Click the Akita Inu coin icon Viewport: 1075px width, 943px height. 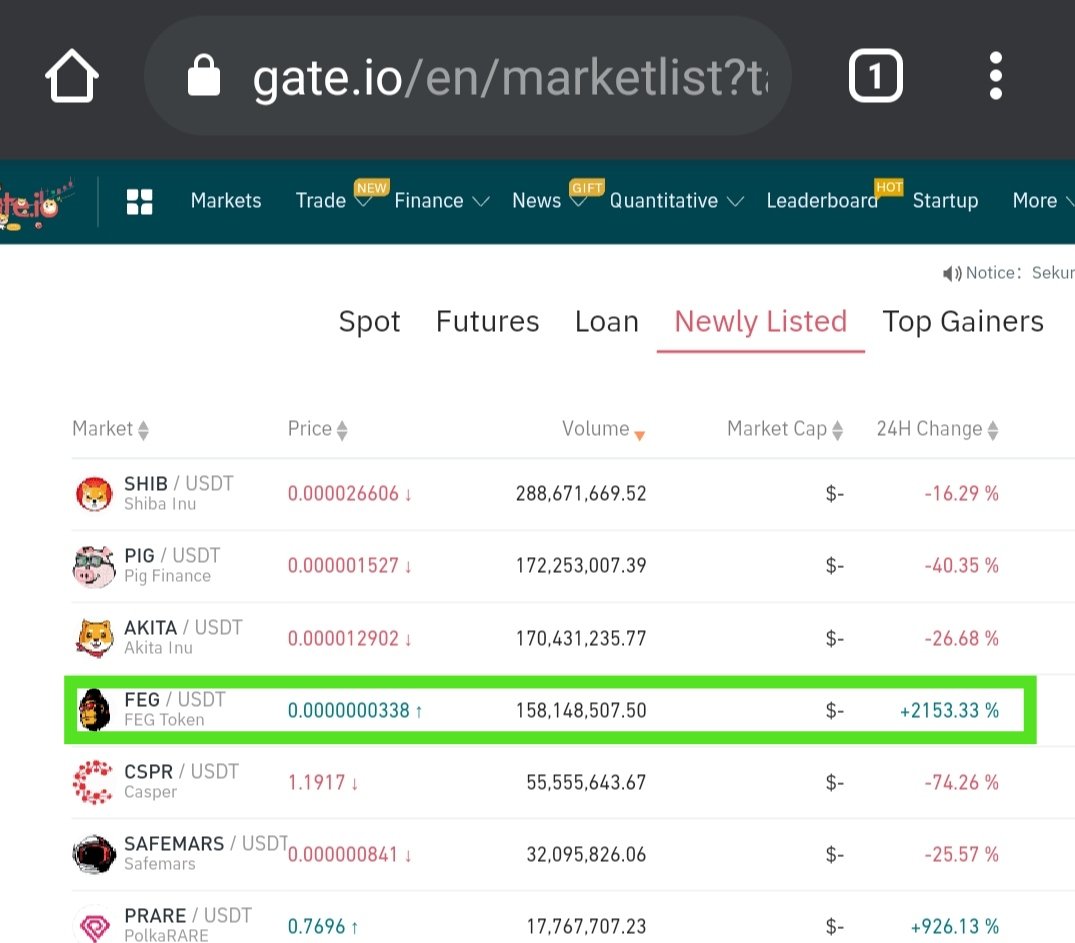94,638
